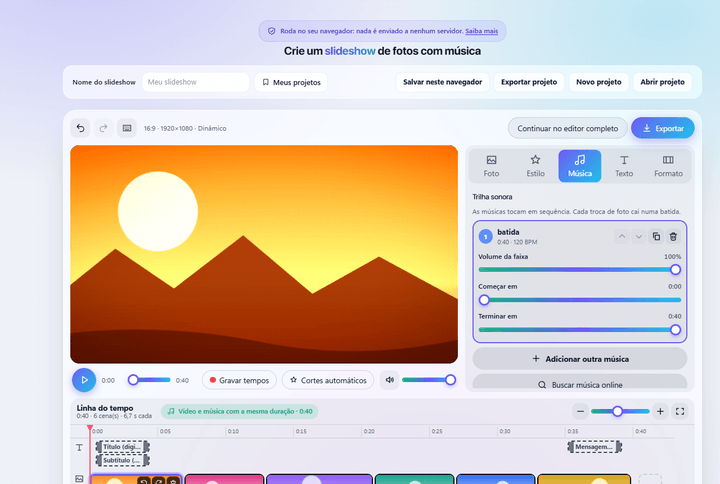Screen dimensions: 720x484
Task: Click Gravar tempos button
Action: coord(239,380)
